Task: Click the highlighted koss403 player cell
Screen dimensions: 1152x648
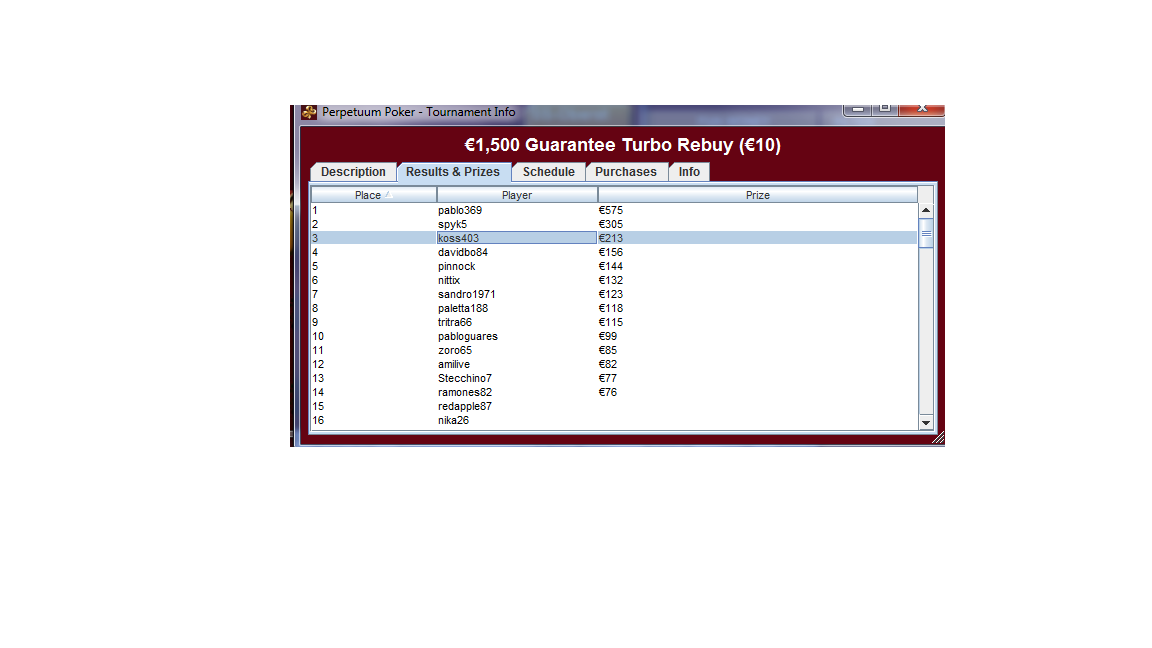Action: pyautogui.click(x=516, y=238)
